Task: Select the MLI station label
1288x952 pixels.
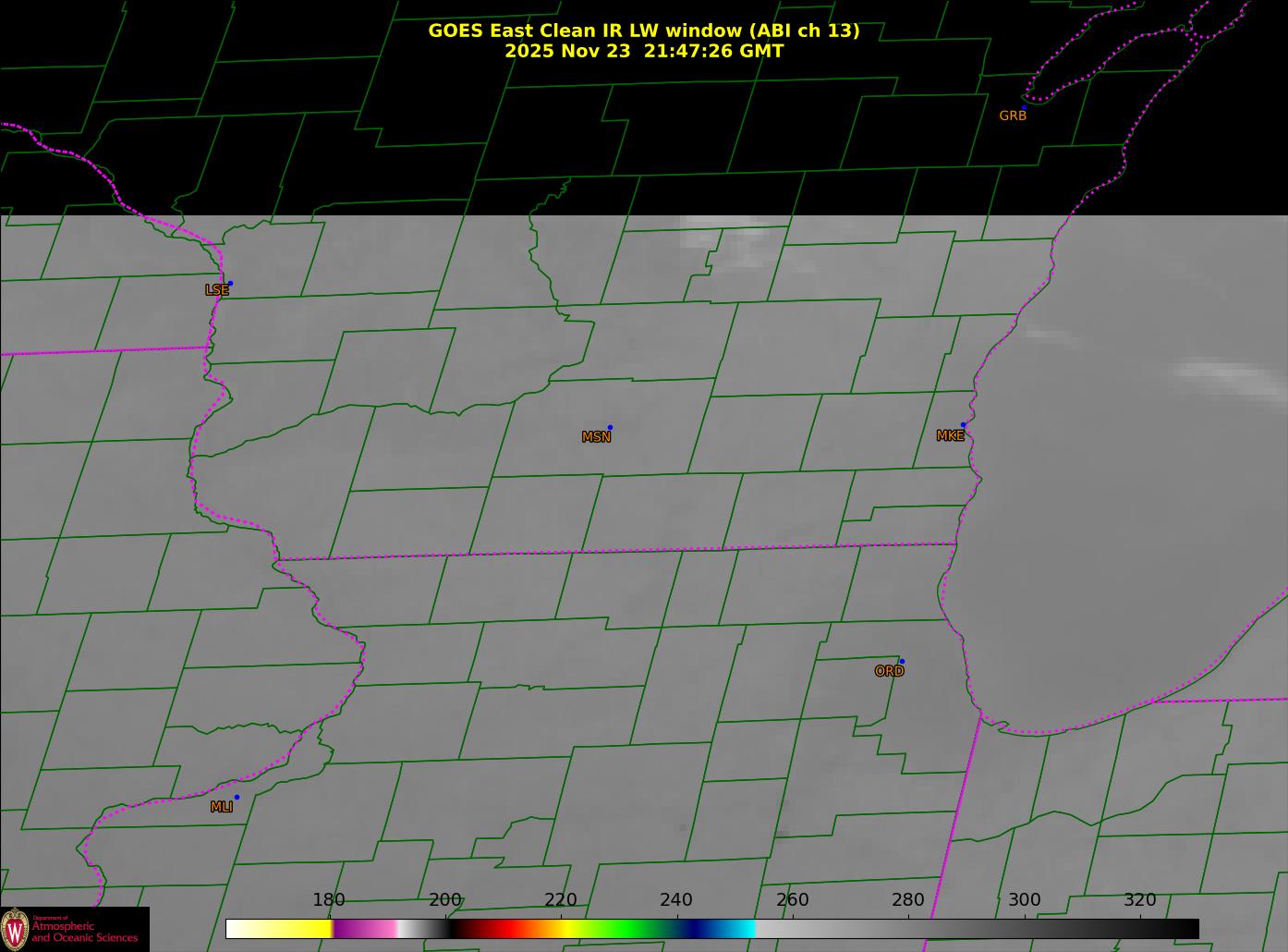Action: 222,807
